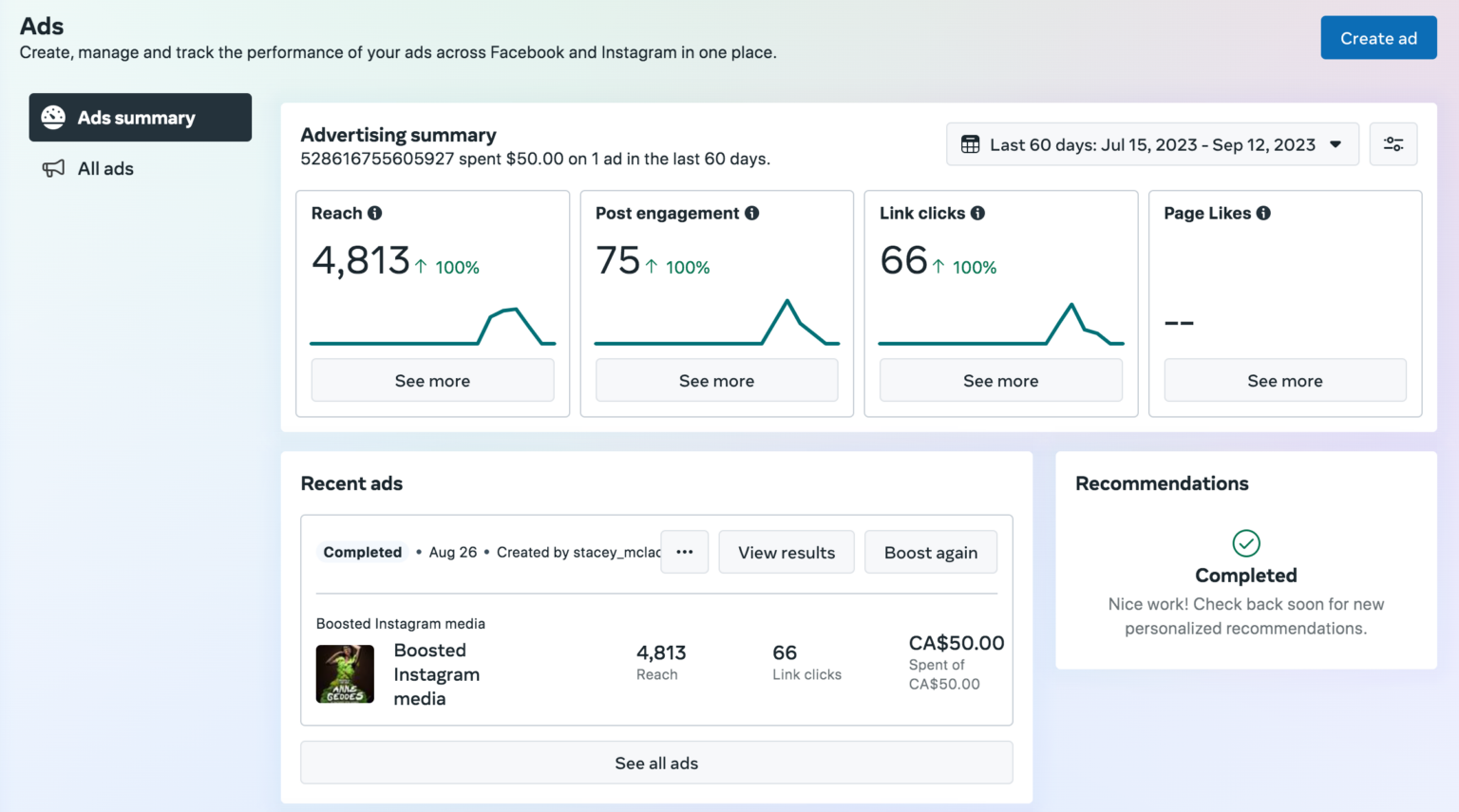
Task: Click the See all ads button
Action: click(656, 763)
